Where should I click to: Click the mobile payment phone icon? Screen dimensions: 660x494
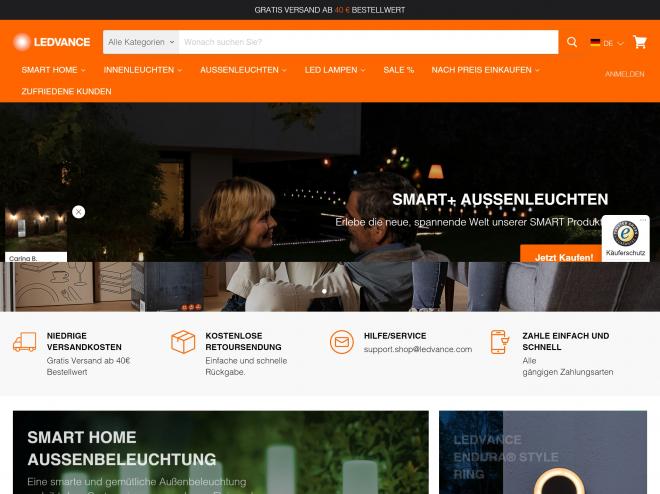pyautogui.click(x=500, y=342)
